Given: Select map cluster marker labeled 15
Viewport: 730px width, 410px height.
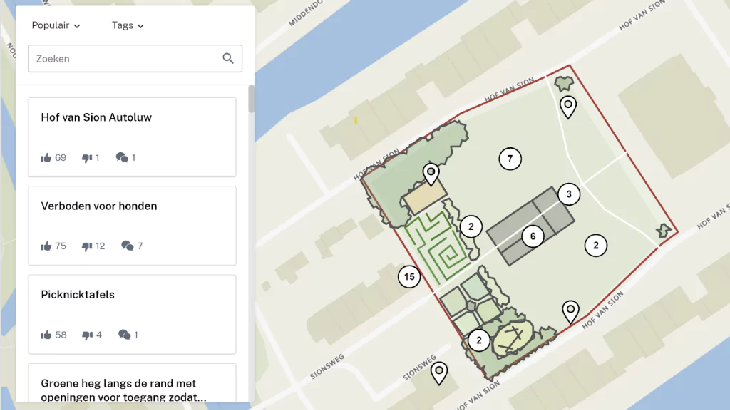Looking at the screenshot, I should click(409, 277).
